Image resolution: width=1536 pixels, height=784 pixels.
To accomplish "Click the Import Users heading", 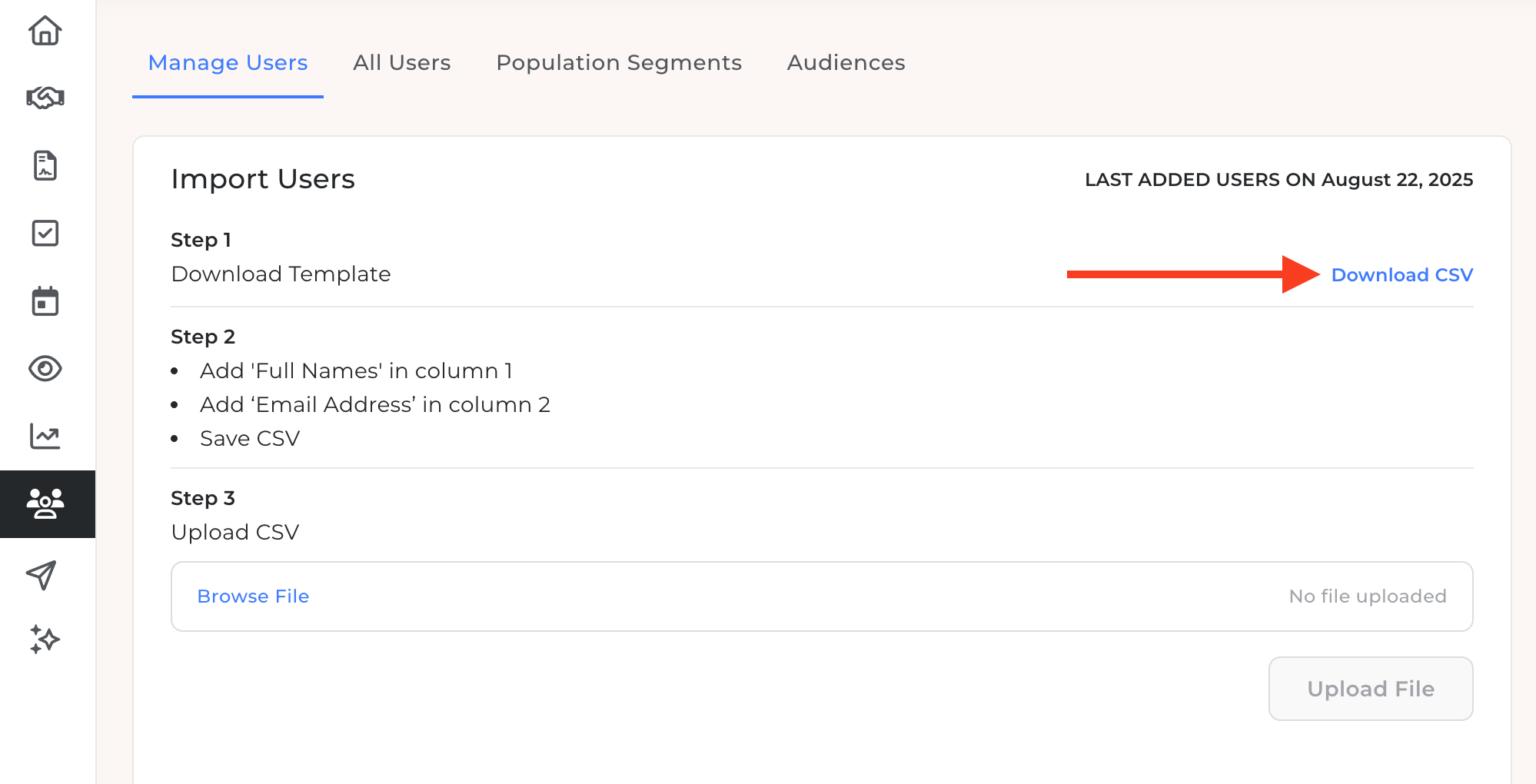I will 263,179.
